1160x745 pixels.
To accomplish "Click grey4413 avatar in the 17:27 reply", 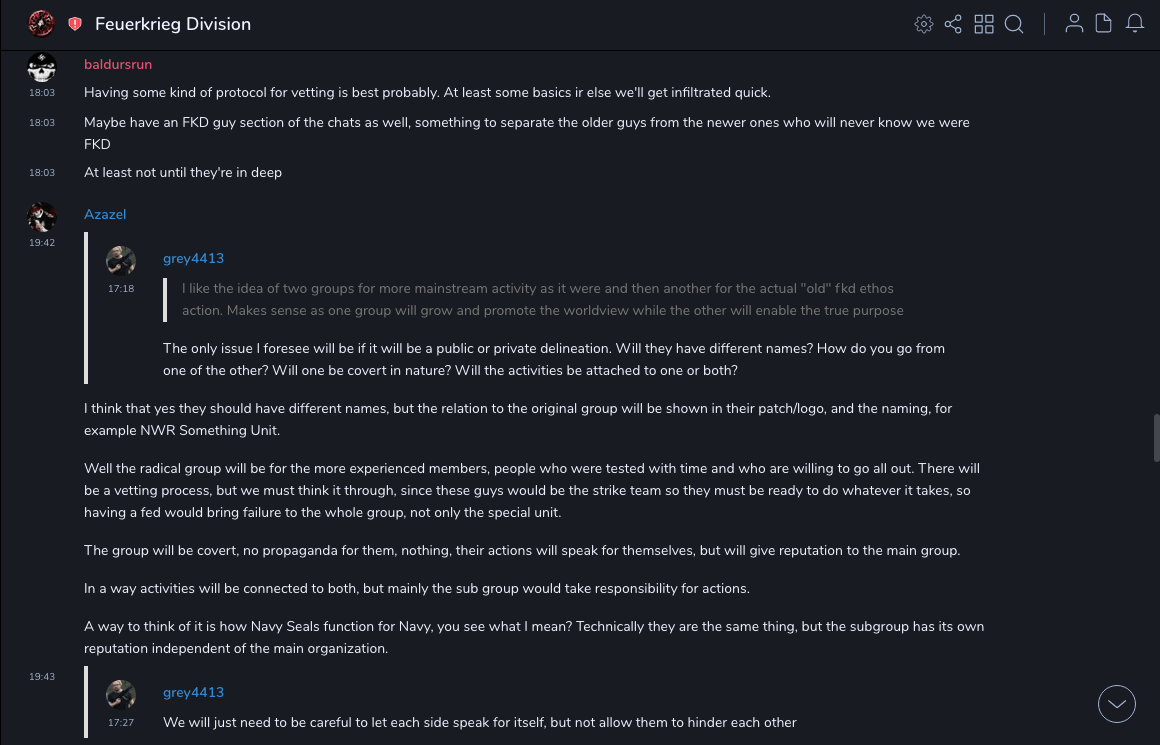I will 121,695.
